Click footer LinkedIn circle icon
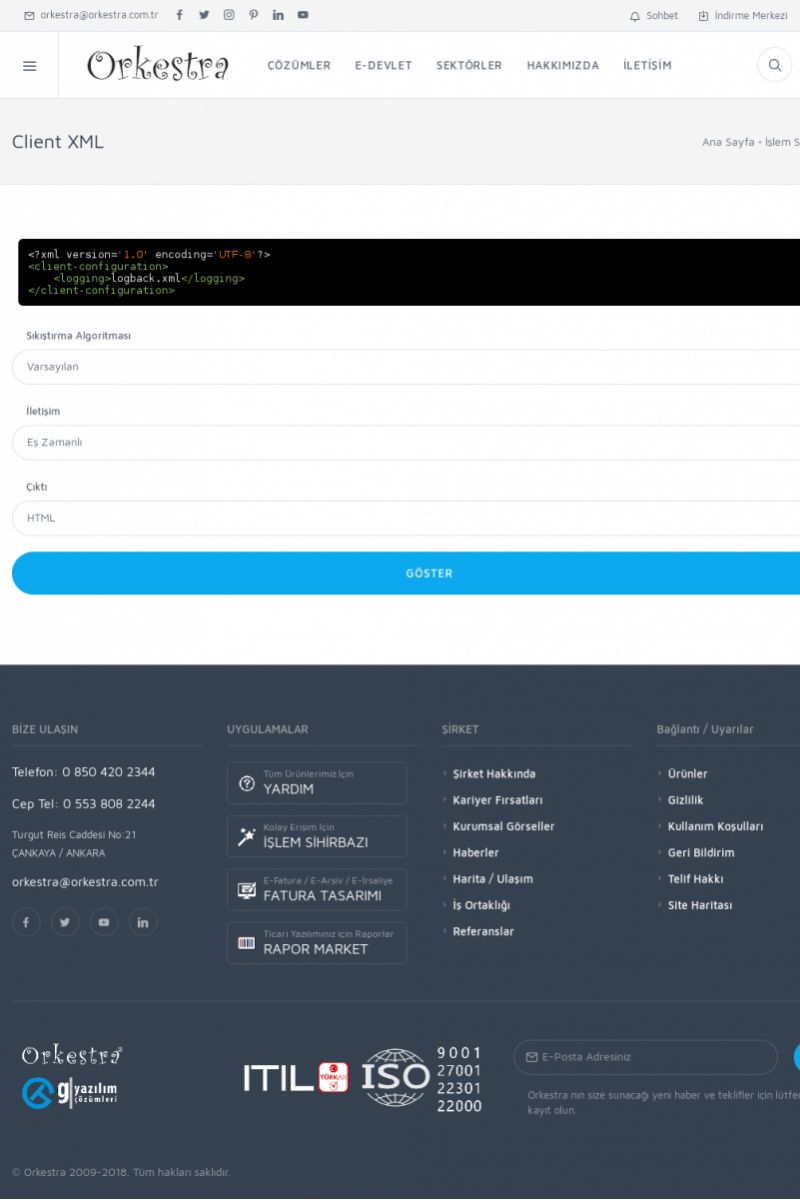This screenshot has height=1200, width=800. (x=143, y=922)
